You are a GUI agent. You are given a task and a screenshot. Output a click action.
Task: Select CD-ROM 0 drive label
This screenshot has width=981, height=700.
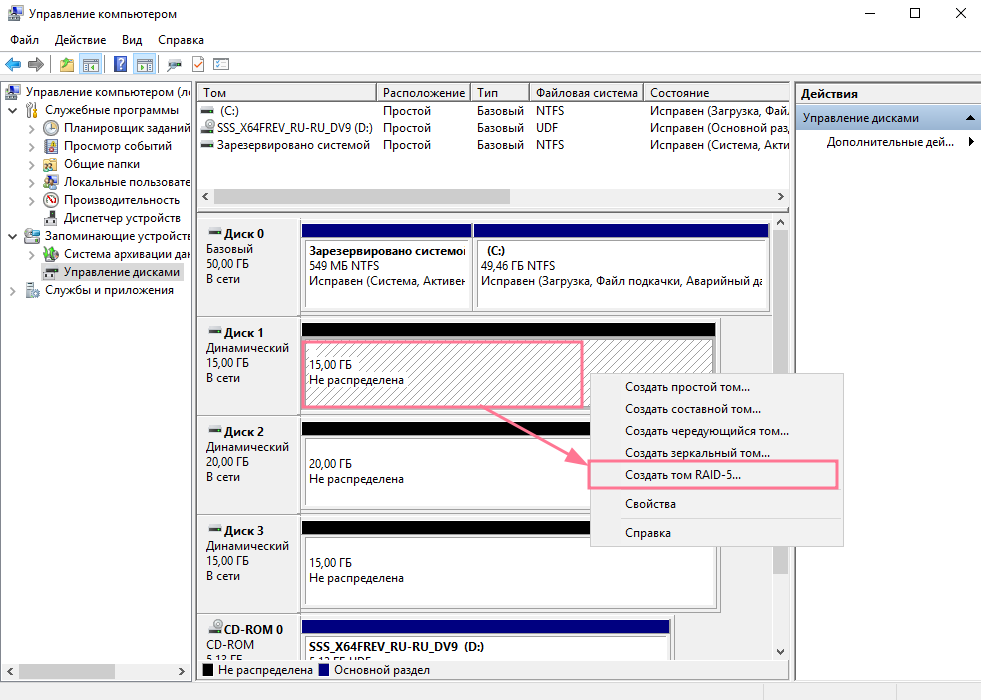(x=252, y=629)
